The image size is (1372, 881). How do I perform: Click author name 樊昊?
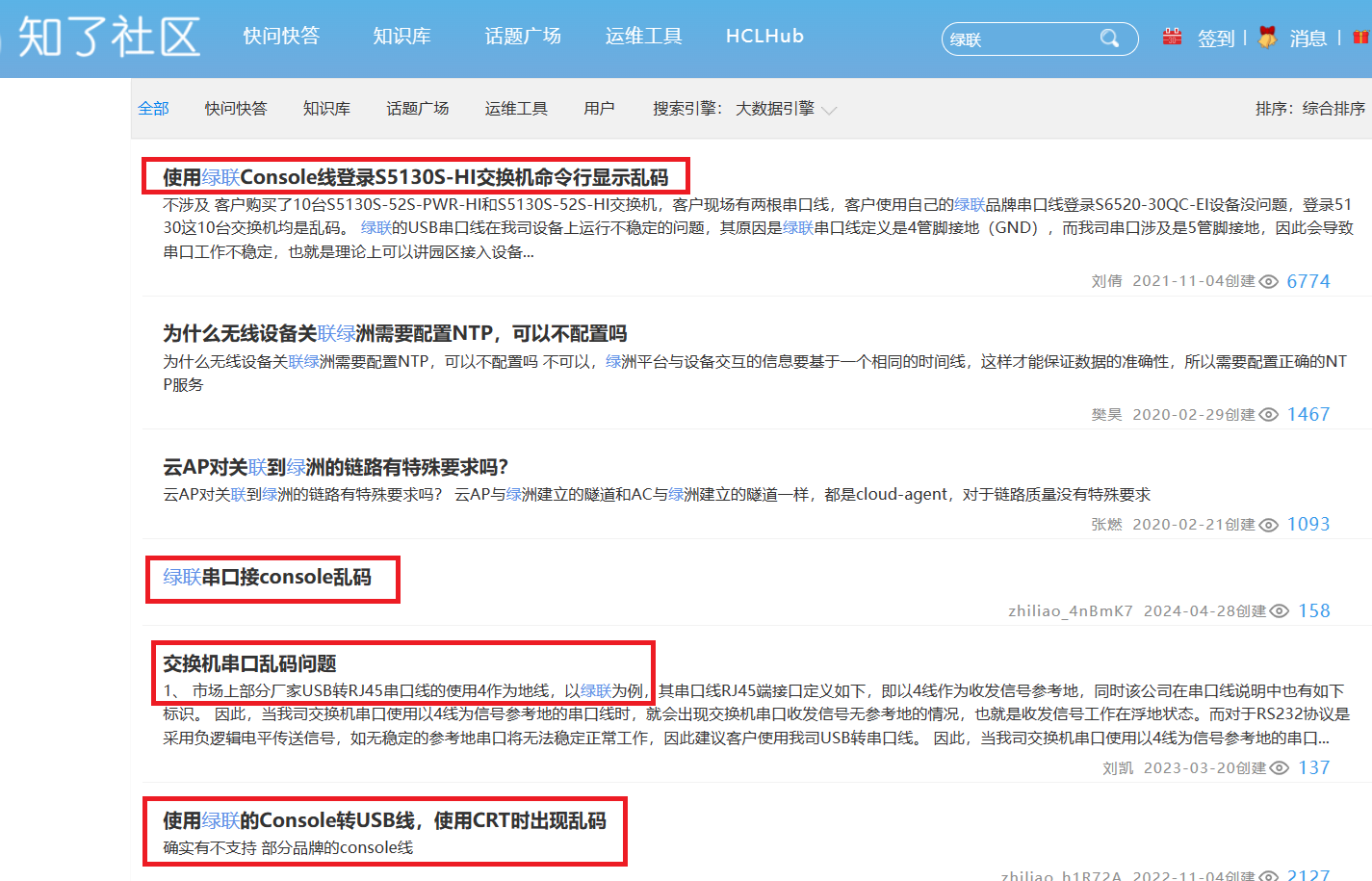(x=1106, y=414)
